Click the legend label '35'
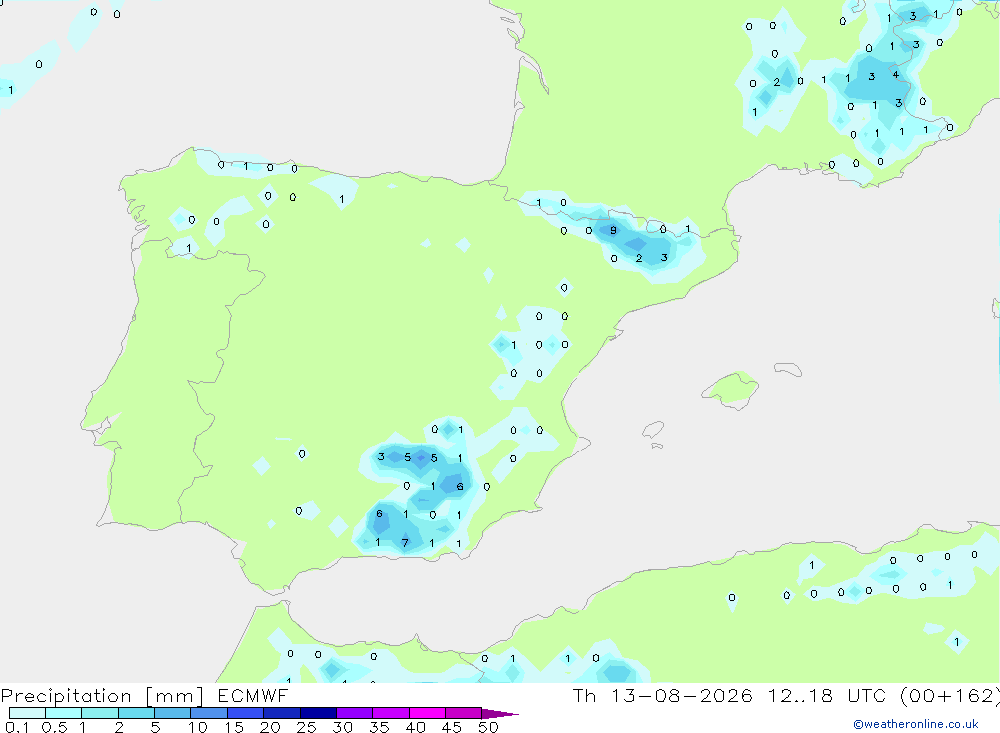 tap(379, 727)
